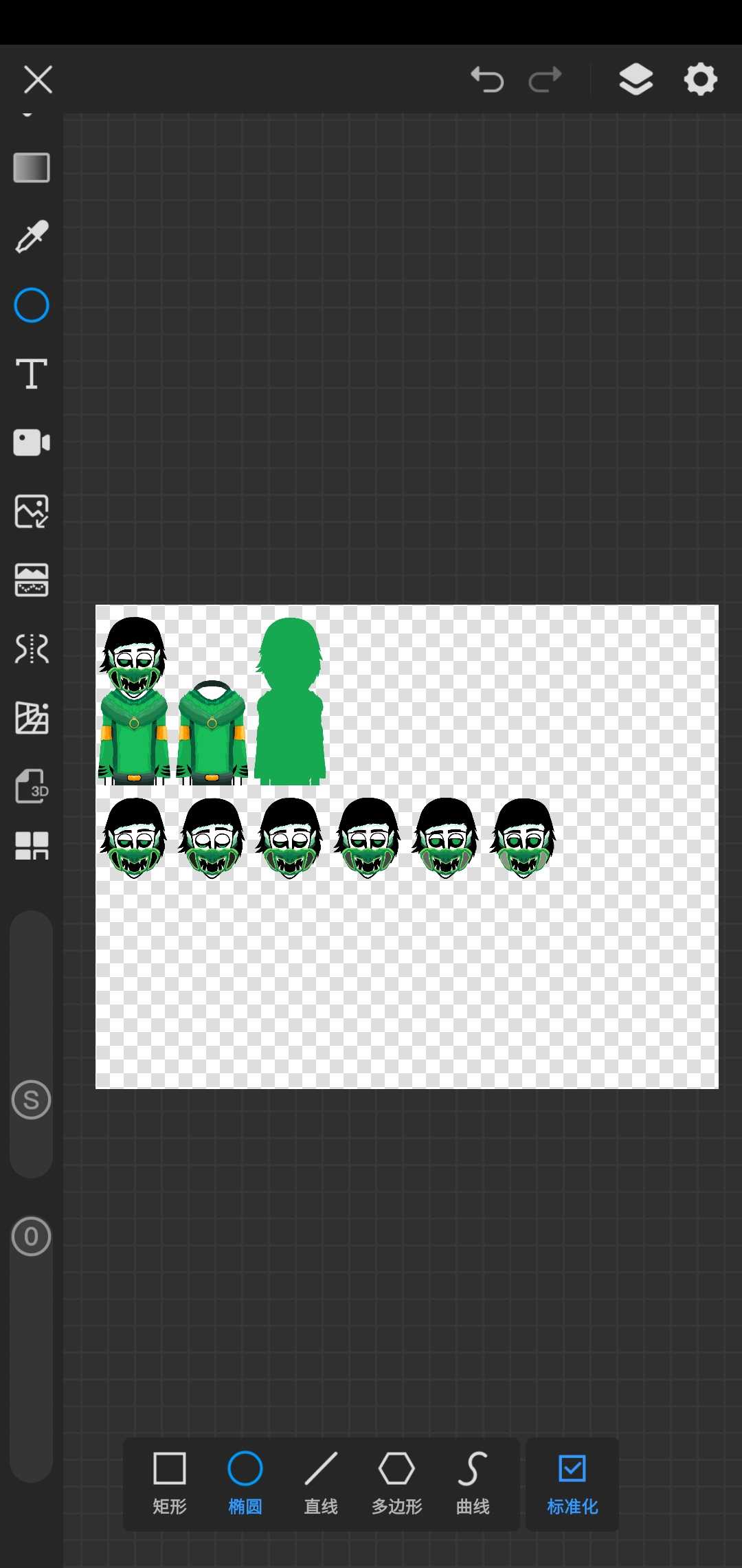Choose the 矩形 rectangle shape
Viewport: 742px width, 1568px height.
[170, 1484]
